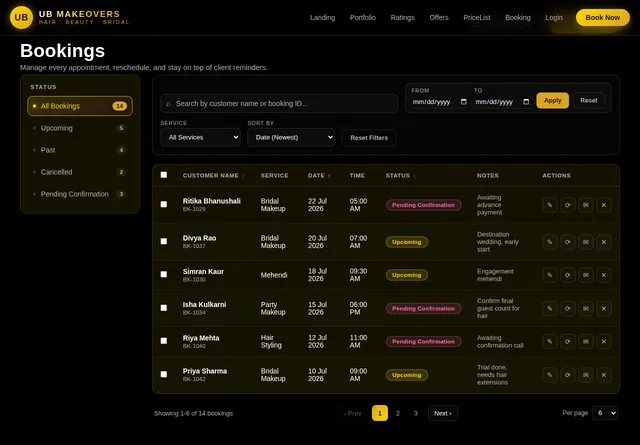Edit Simran Kaur's booking
The image size is (640, 445).
pyautogui.click(x=550, y=275)
